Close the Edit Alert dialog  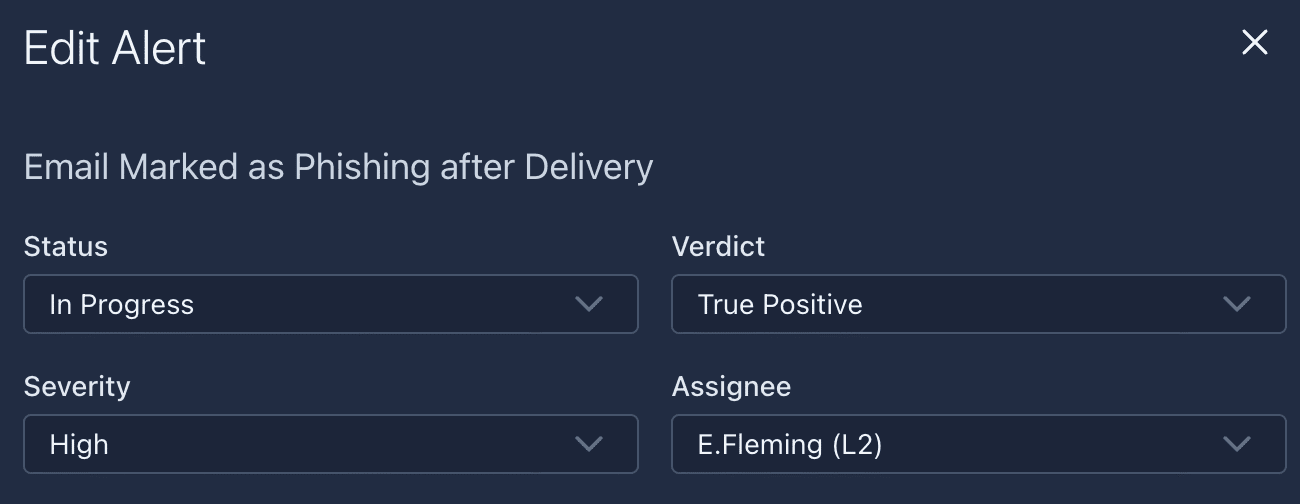(1254, 42)
